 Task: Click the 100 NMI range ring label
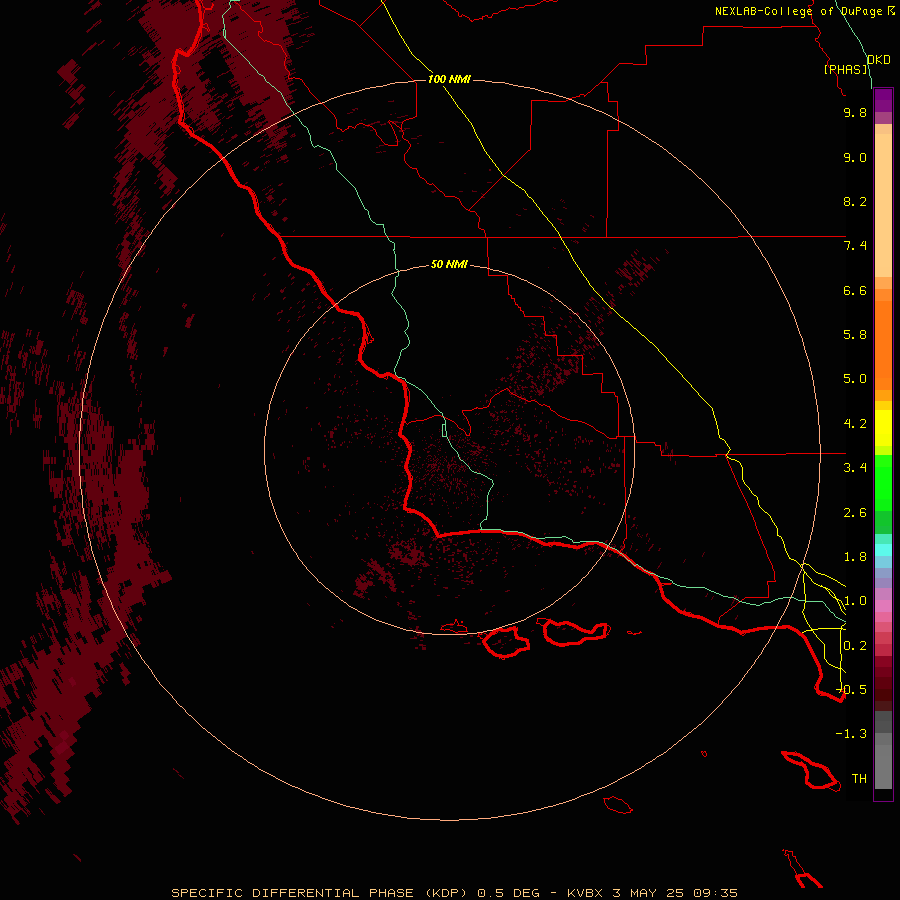449,79
